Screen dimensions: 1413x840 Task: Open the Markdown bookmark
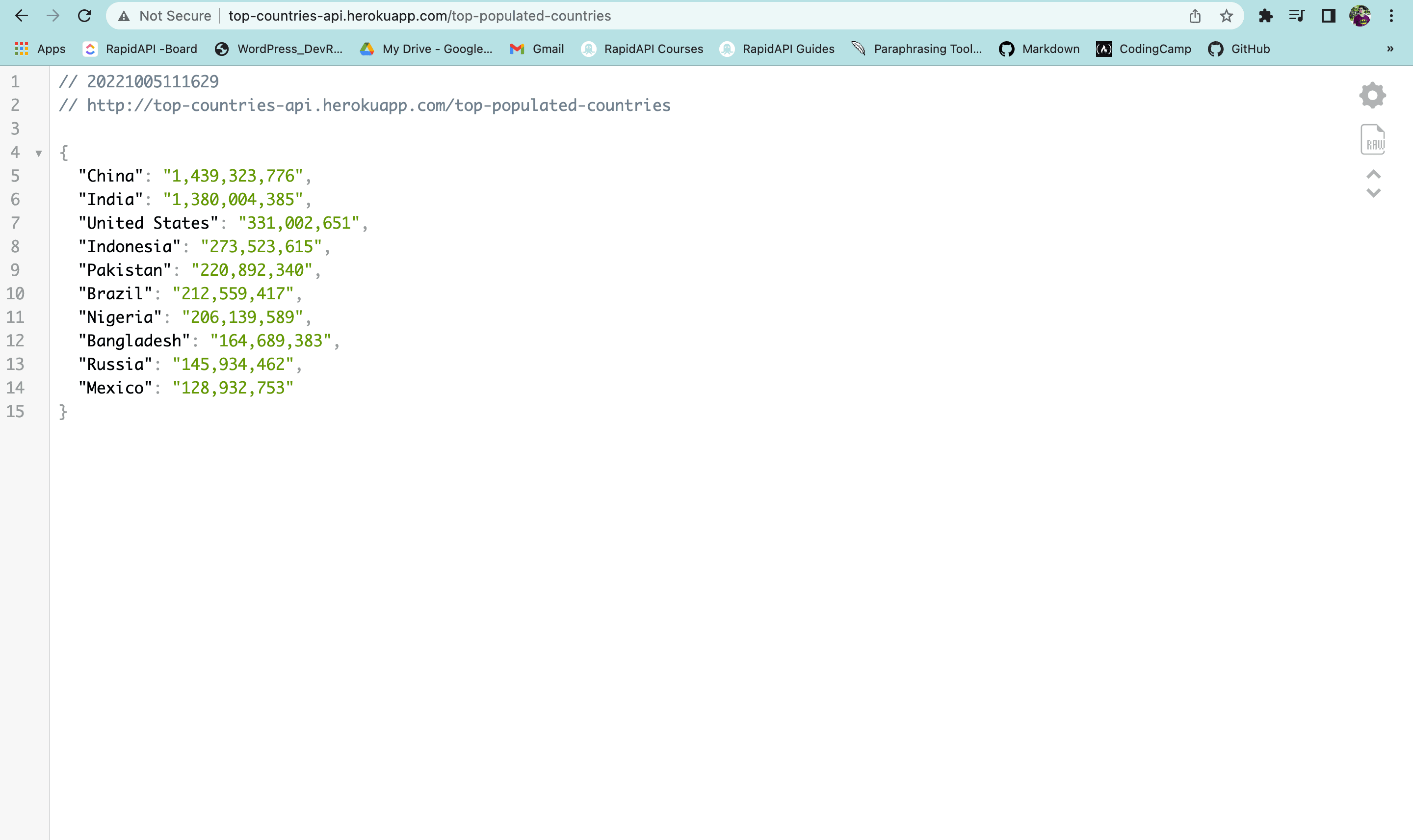click(x=1039, y=49)
